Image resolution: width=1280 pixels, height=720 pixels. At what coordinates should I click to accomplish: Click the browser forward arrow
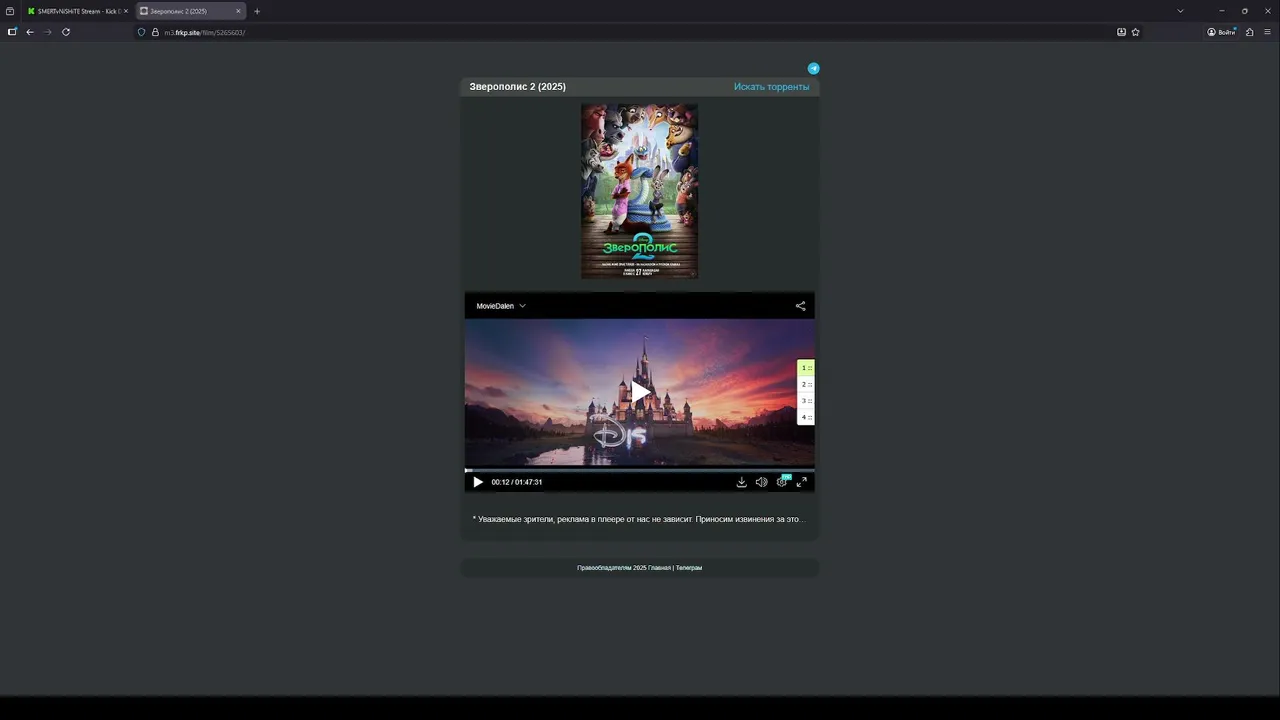tap(47, 32)
